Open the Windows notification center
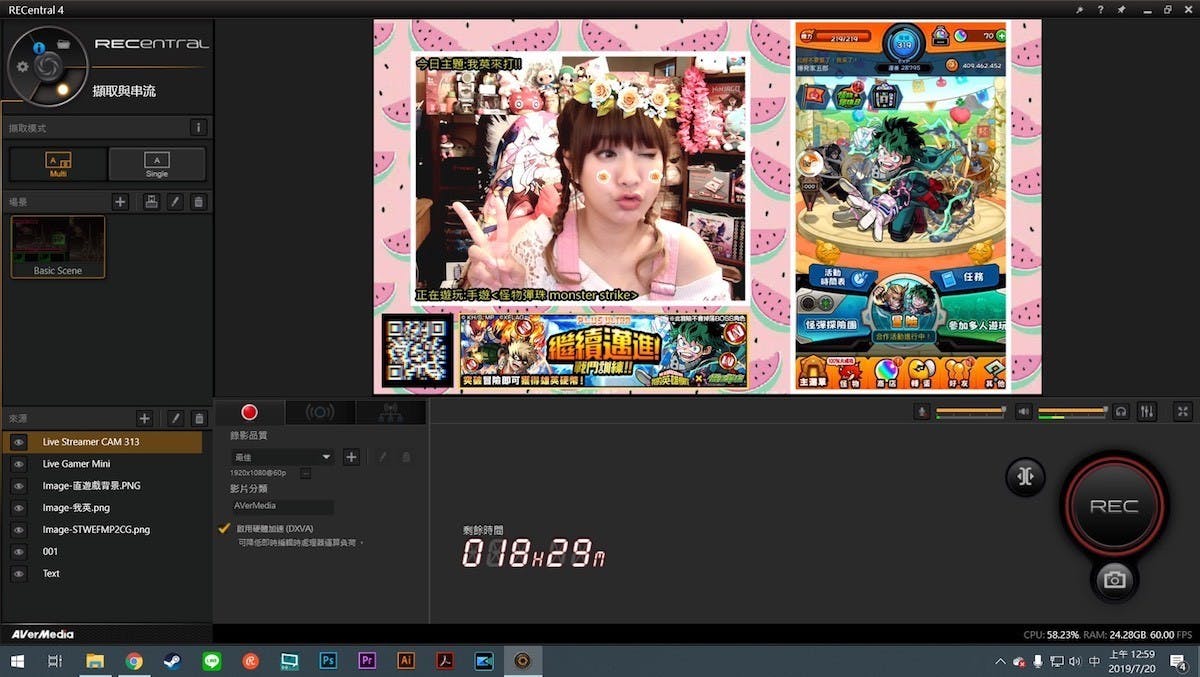The height and width of the screenshot is (677, 1200). [1177, 661]
